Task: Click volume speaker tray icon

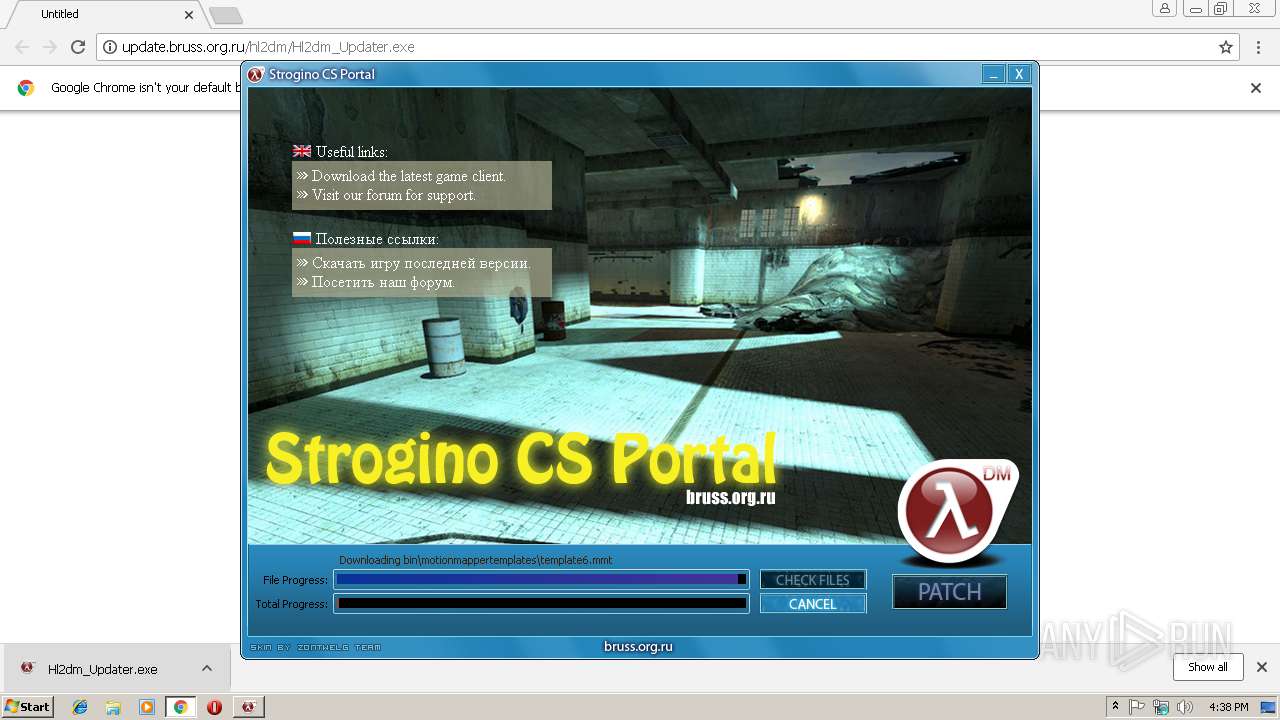Action: (1185, 707)
